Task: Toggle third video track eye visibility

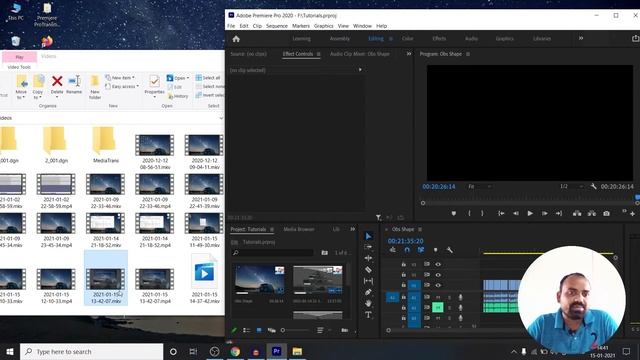Action: pos(438,285)
